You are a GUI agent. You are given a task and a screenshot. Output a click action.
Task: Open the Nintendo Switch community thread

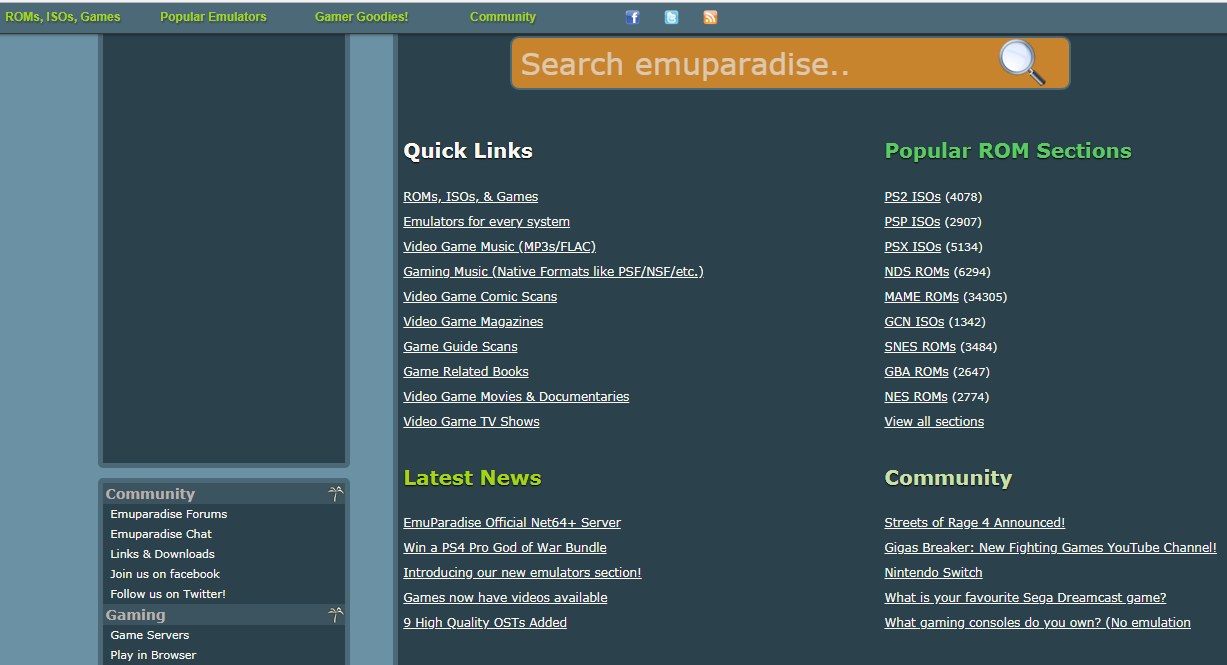[933, 573]
